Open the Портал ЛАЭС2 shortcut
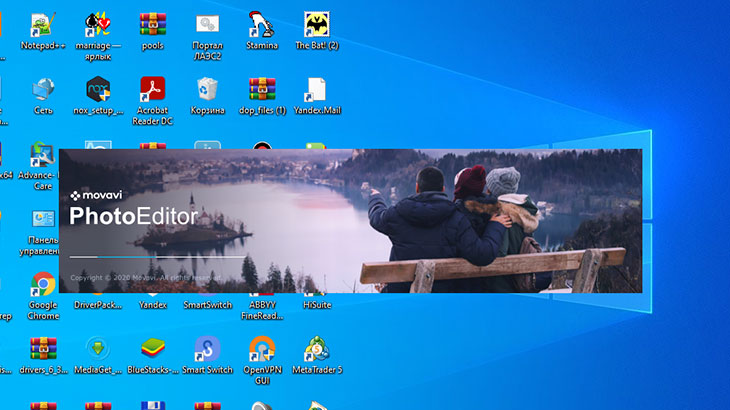 [x=207, y=24]
